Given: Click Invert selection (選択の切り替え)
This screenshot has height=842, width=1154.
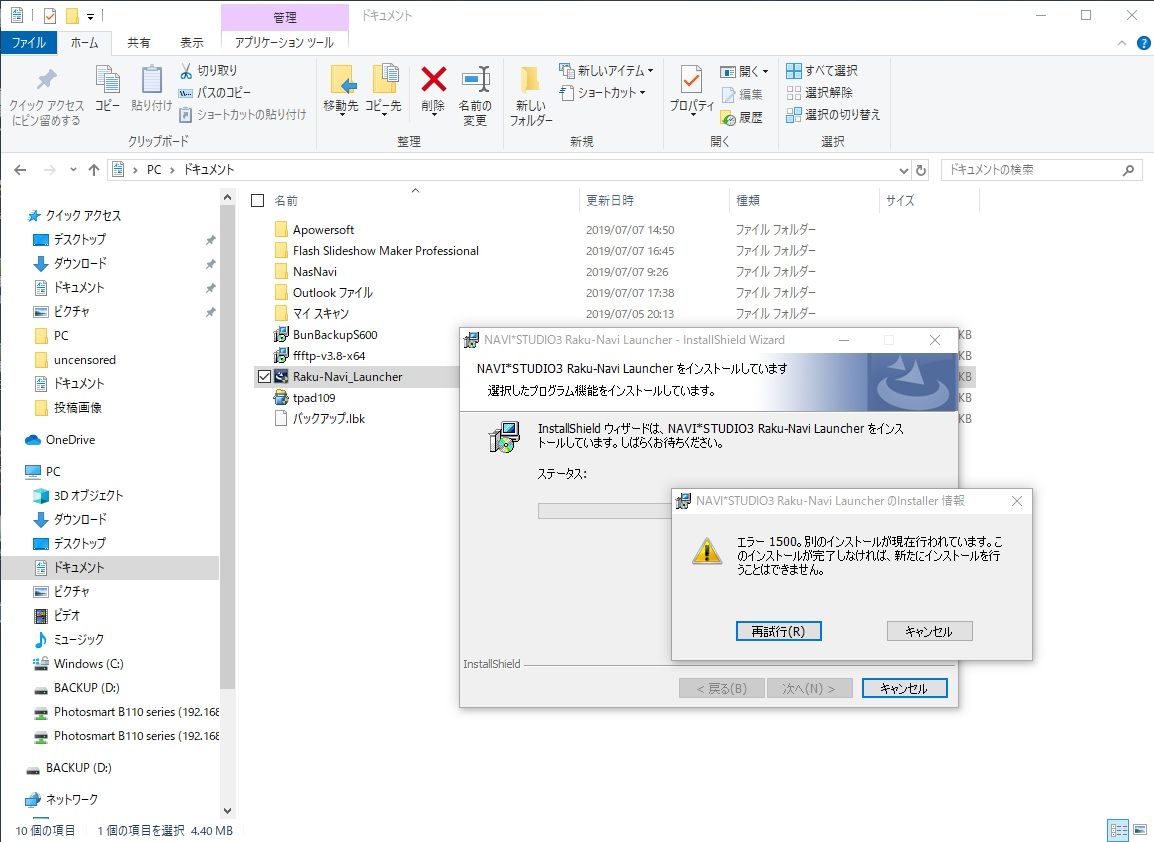Looking at the screenshot, I should [833, 114].
